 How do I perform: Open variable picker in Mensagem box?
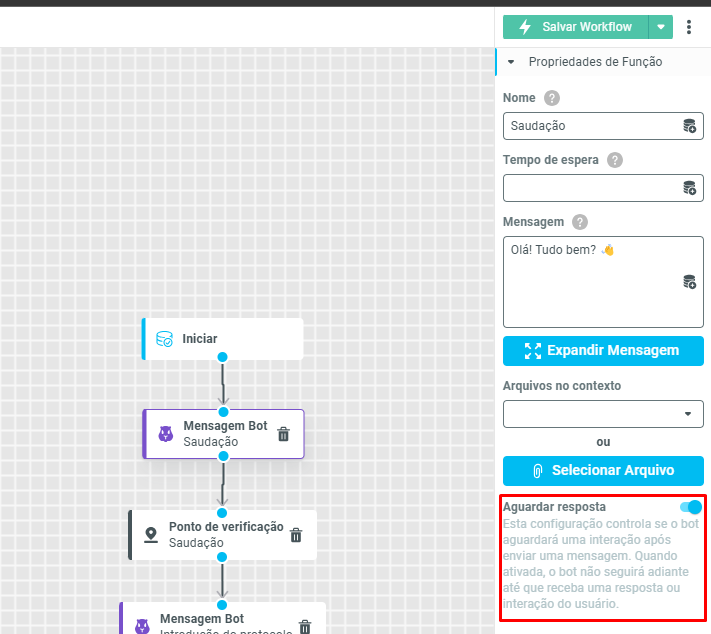pyautogui.click(x=689, y=282)
